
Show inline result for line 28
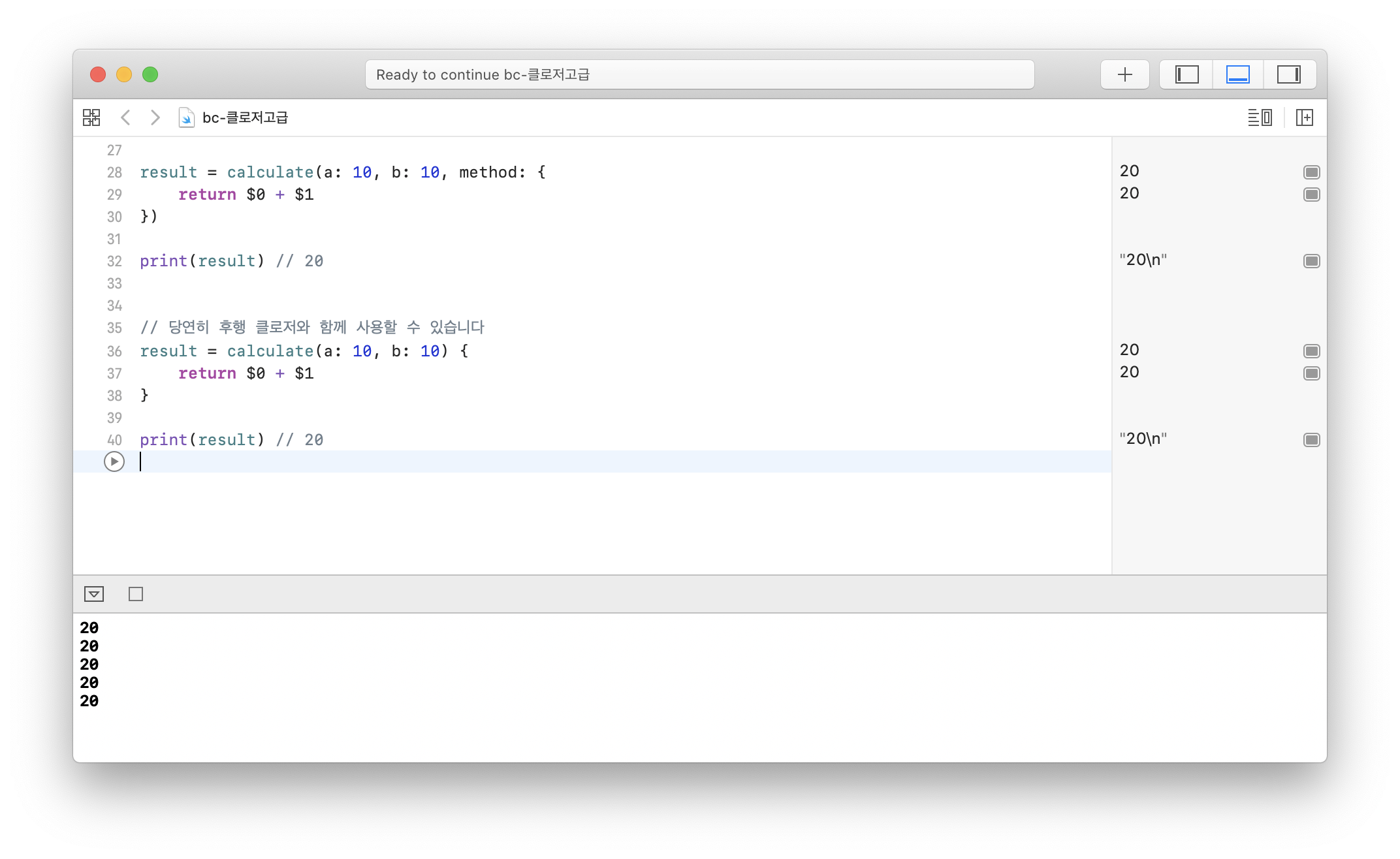1311,172
